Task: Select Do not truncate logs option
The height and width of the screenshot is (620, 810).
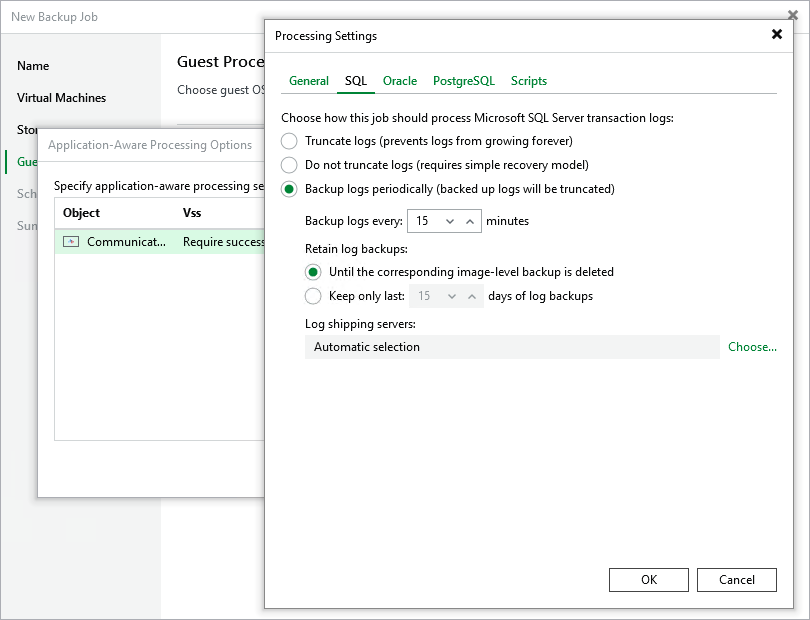Action: 289,165
